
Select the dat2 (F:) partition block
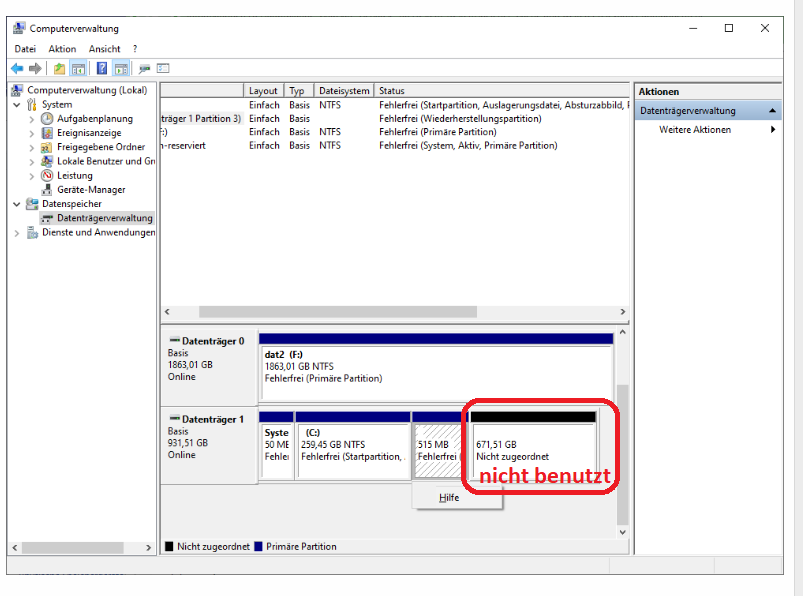pyautogui.click(x=436, y=367)
